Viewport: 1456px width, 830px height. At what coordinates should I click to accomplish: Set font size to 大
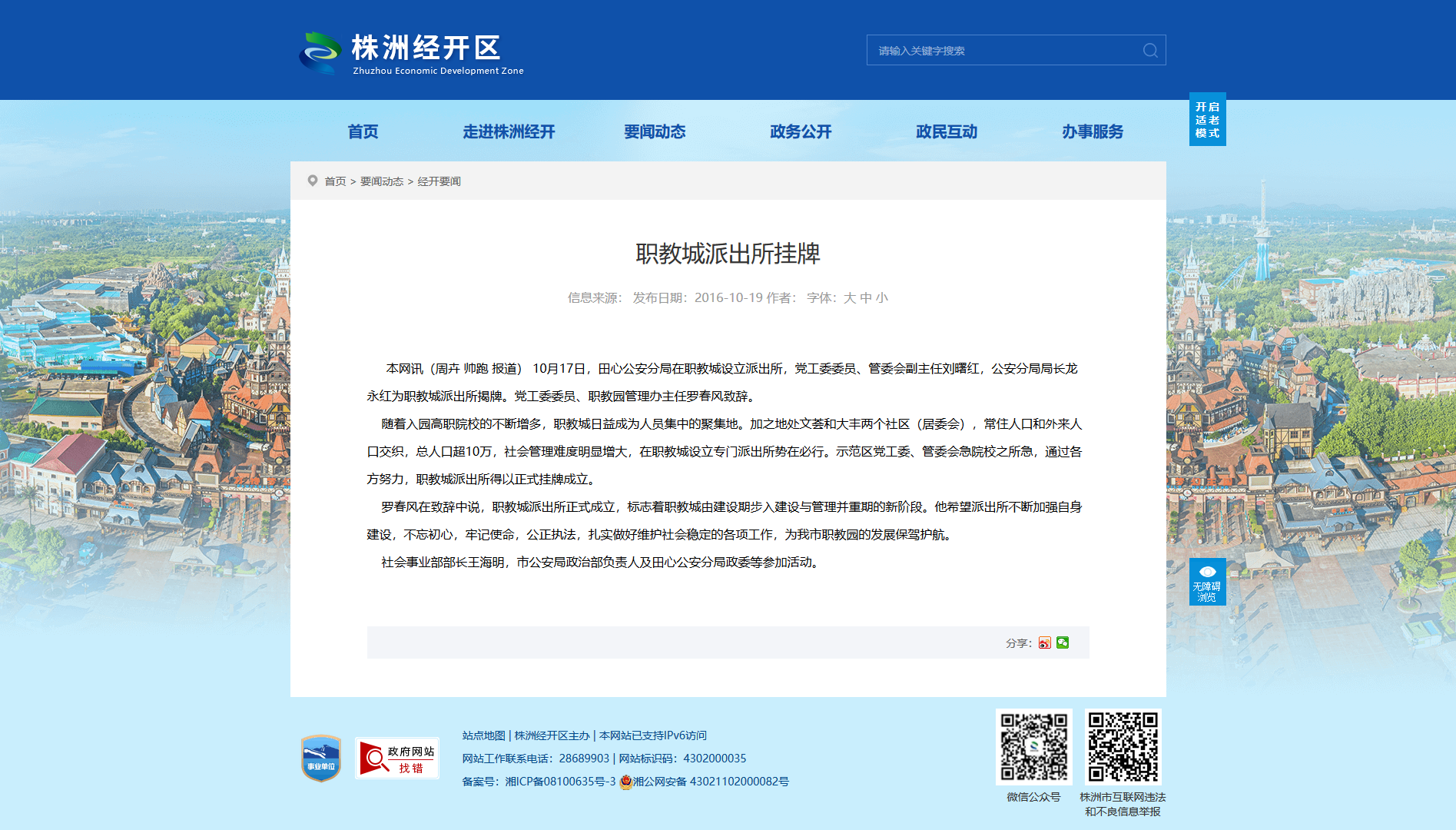click(849, 297)
